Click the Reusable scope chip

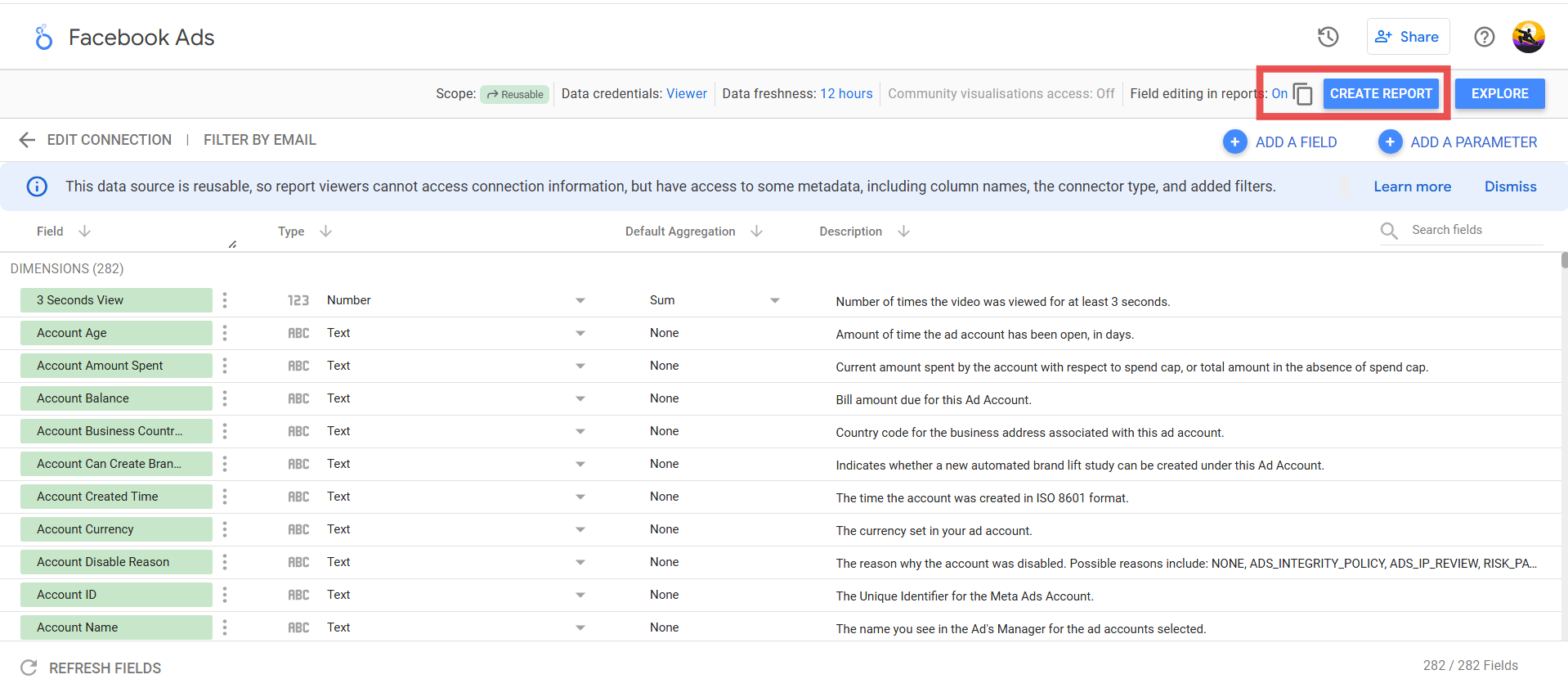(515, 94)
